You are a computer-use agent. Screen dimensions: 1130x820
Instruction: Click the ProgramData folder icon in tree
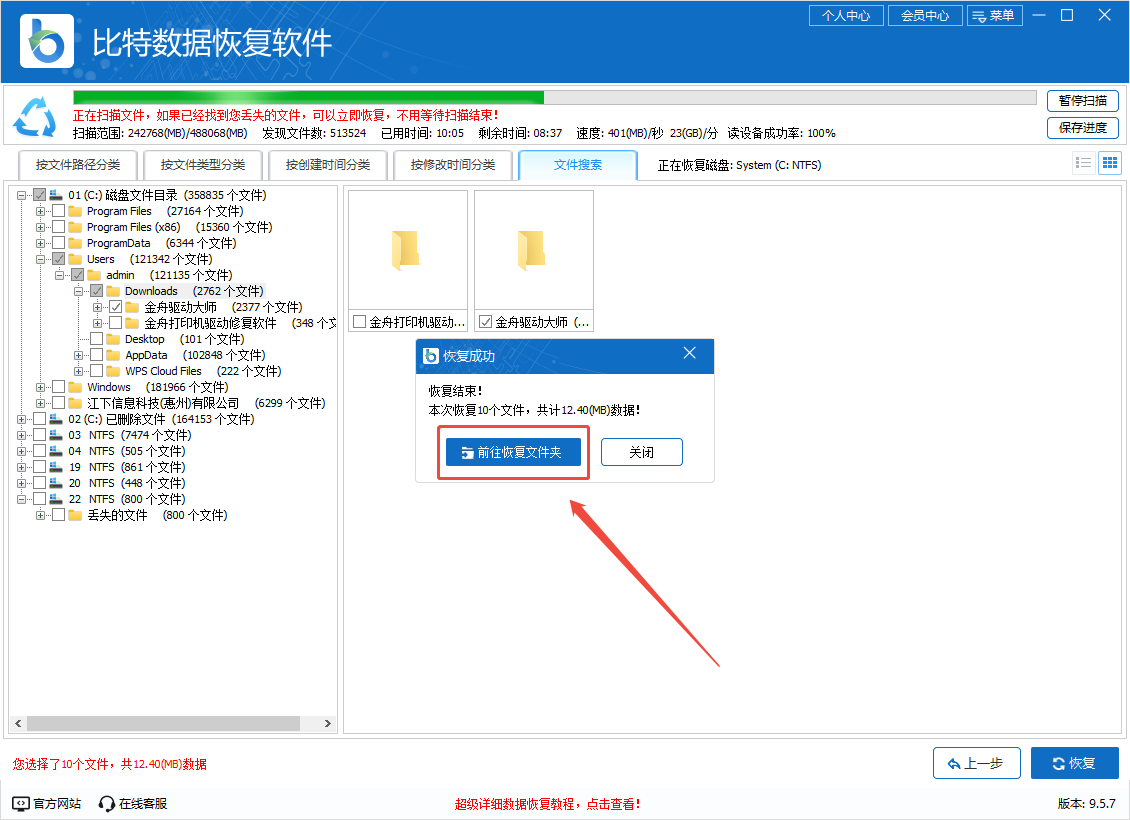click(x=75, y=243)
